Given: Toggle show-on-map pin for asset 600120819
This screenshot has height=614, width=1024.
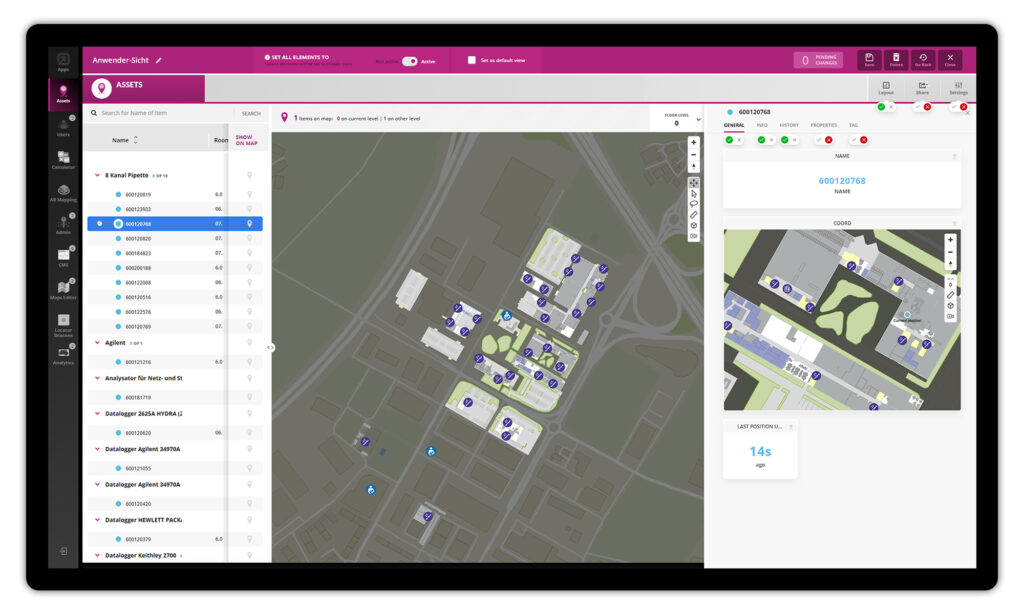Looking at the screenshot, I should pyautogui.click(x=249, y=194).
